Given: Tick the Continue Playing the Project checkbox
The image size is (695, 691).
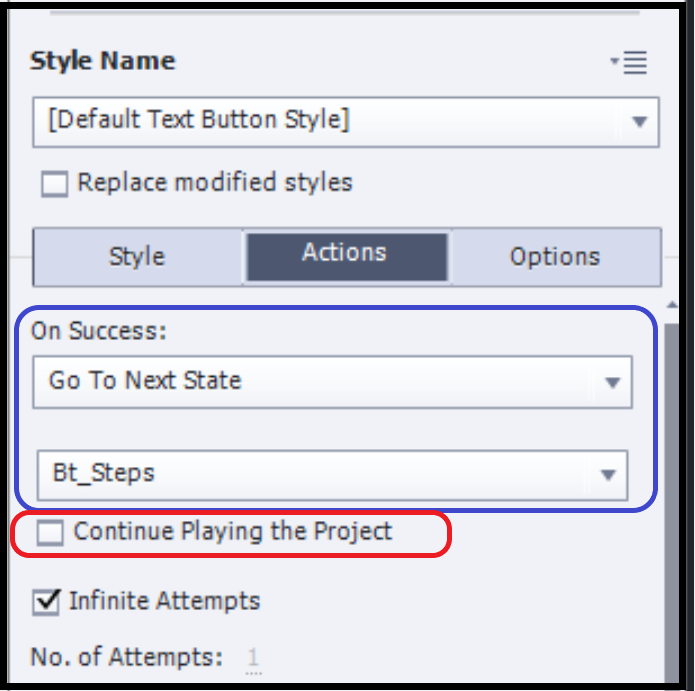Looking at the screenshot, I should (50, 533).
